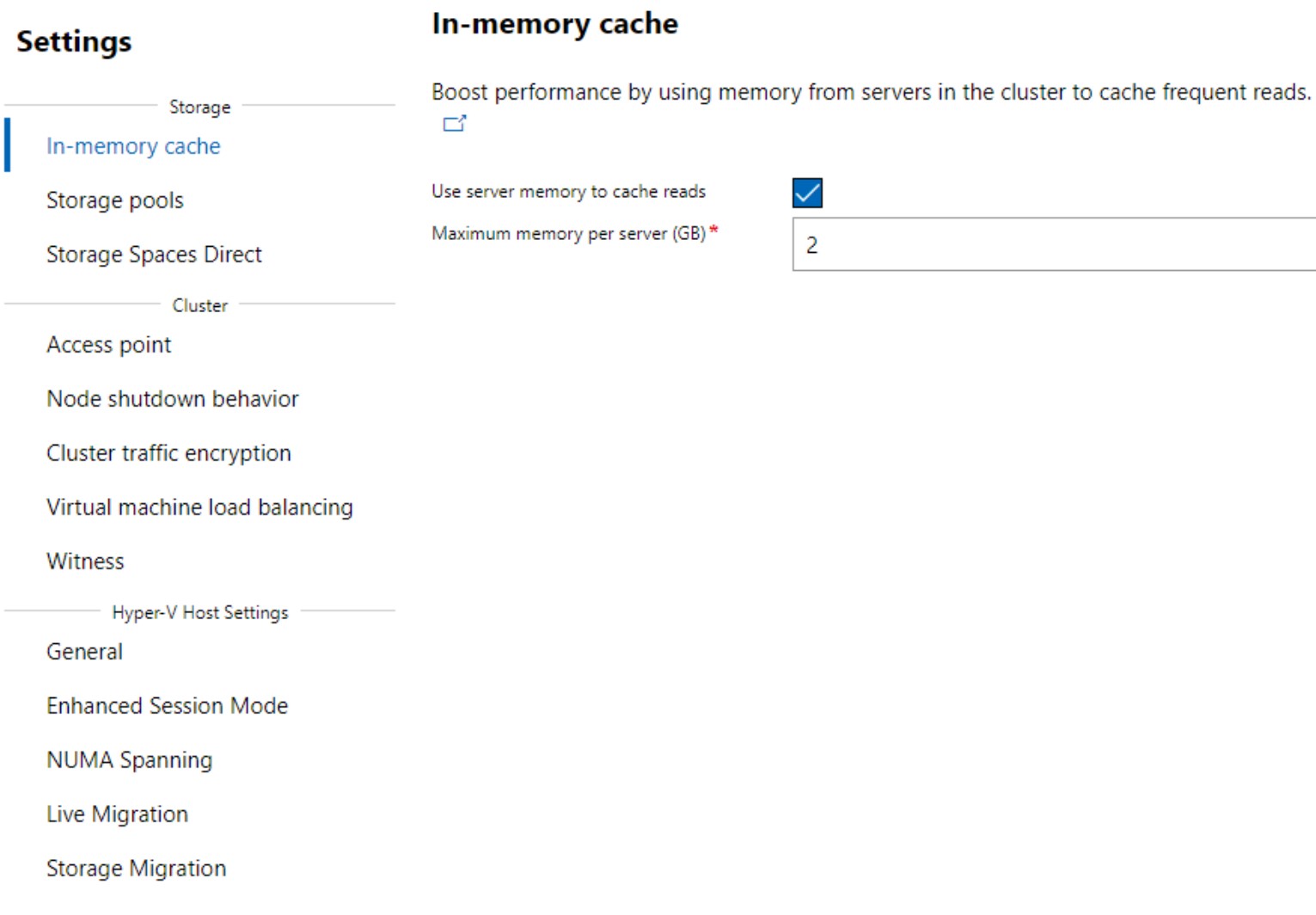Open Cluster traffic encryption settings
This screenshot has height=915, width=1316.
(x=168, y=452)
